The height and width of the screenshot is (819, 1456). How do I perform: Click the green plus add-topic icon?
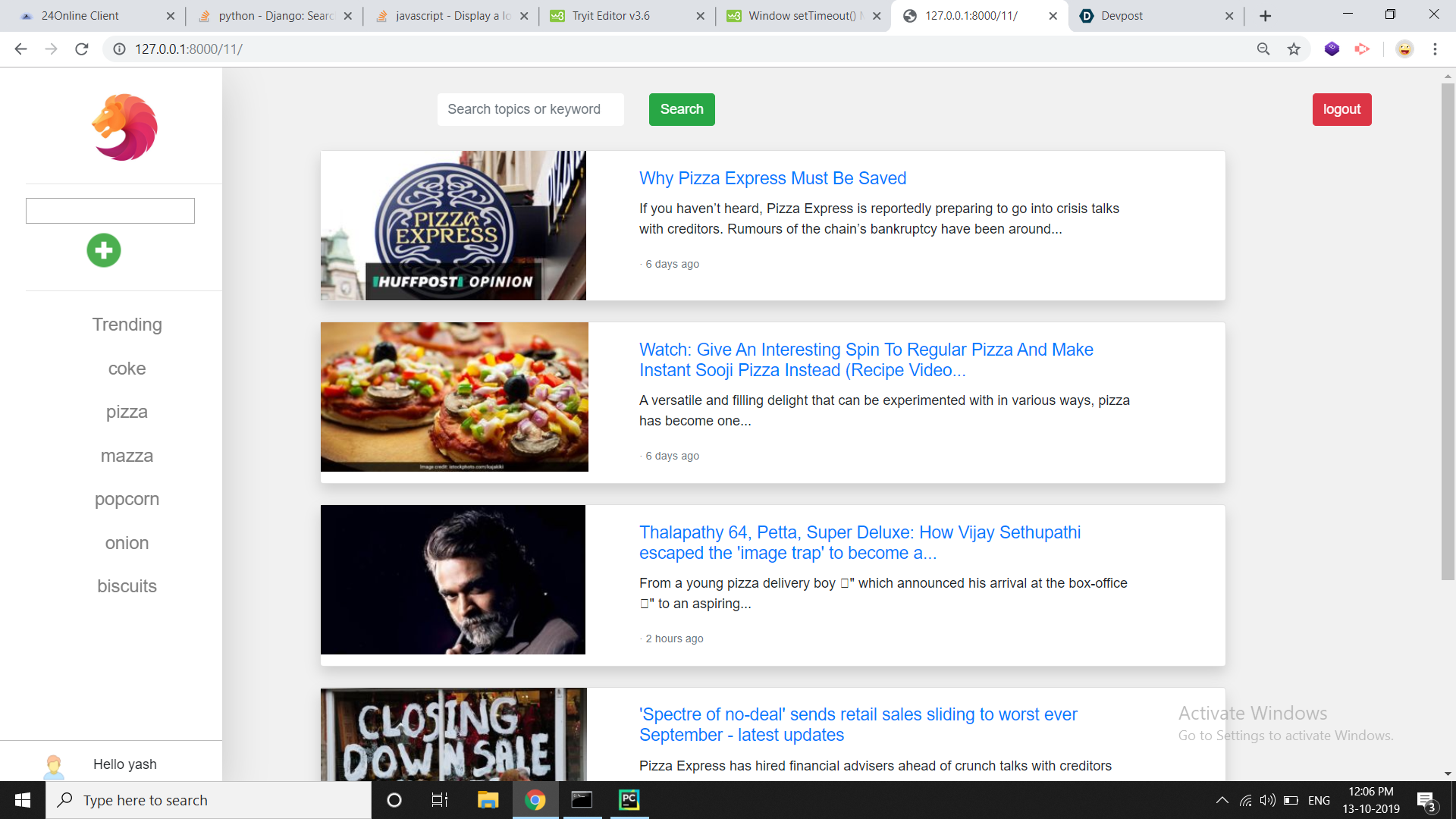[104, 250]
